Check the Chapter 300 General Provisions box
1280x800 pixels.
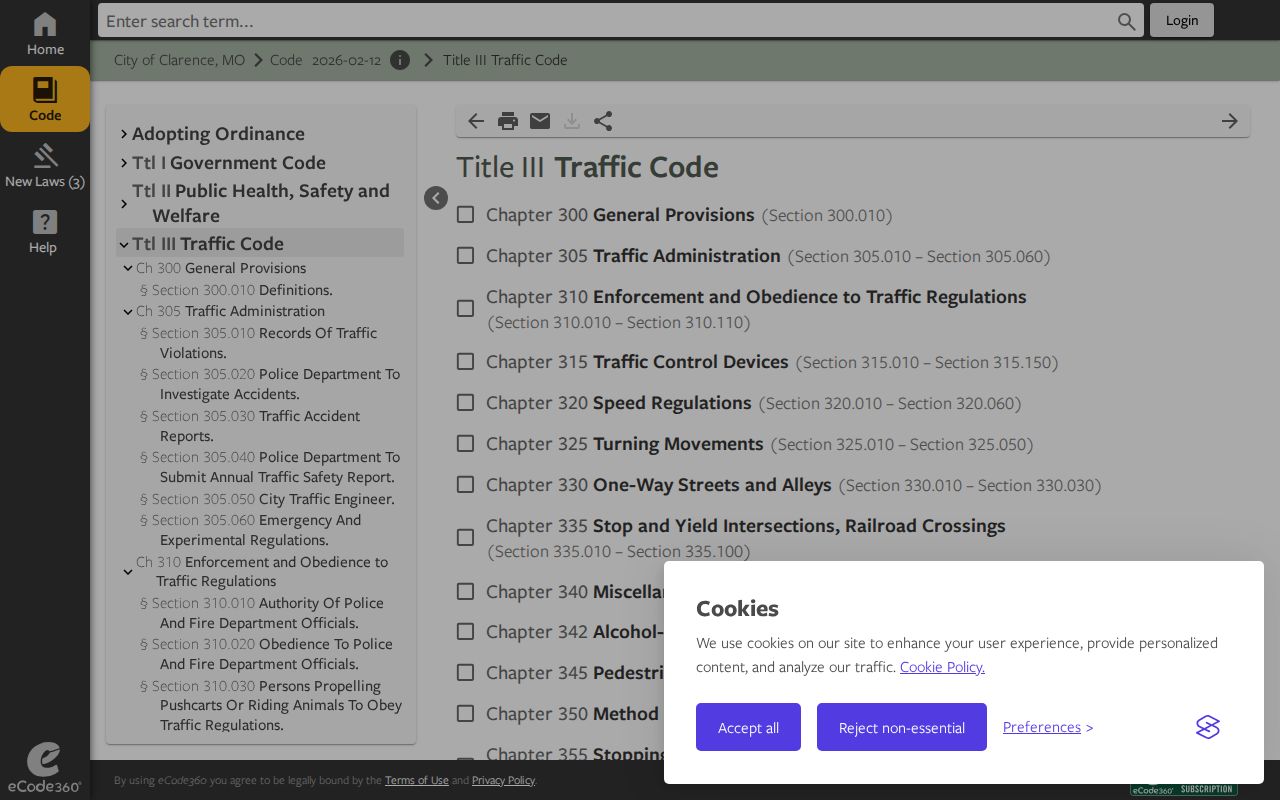coord(465,215)
